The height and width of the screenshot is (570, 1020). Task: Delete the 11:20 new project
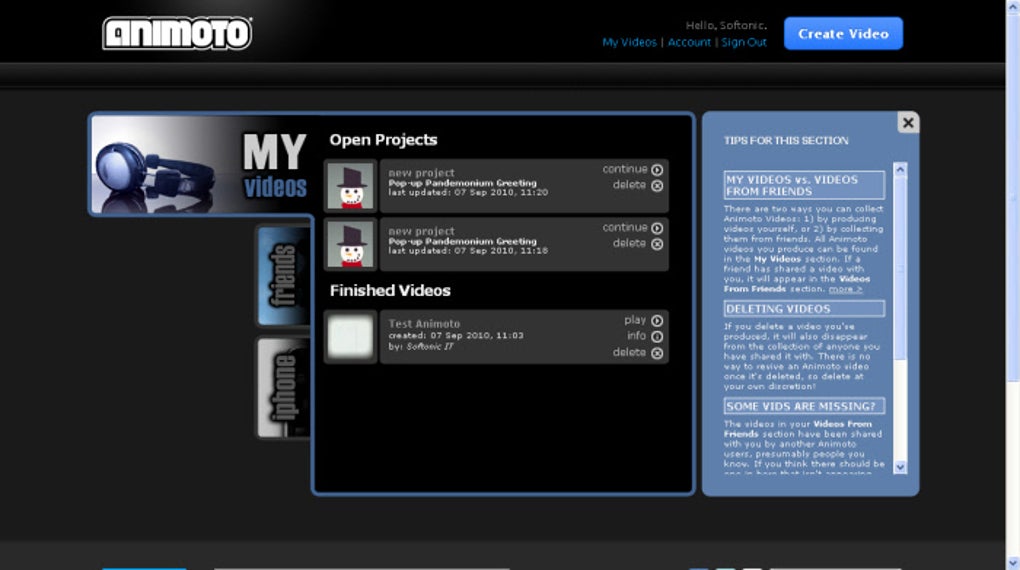[638, 185]
